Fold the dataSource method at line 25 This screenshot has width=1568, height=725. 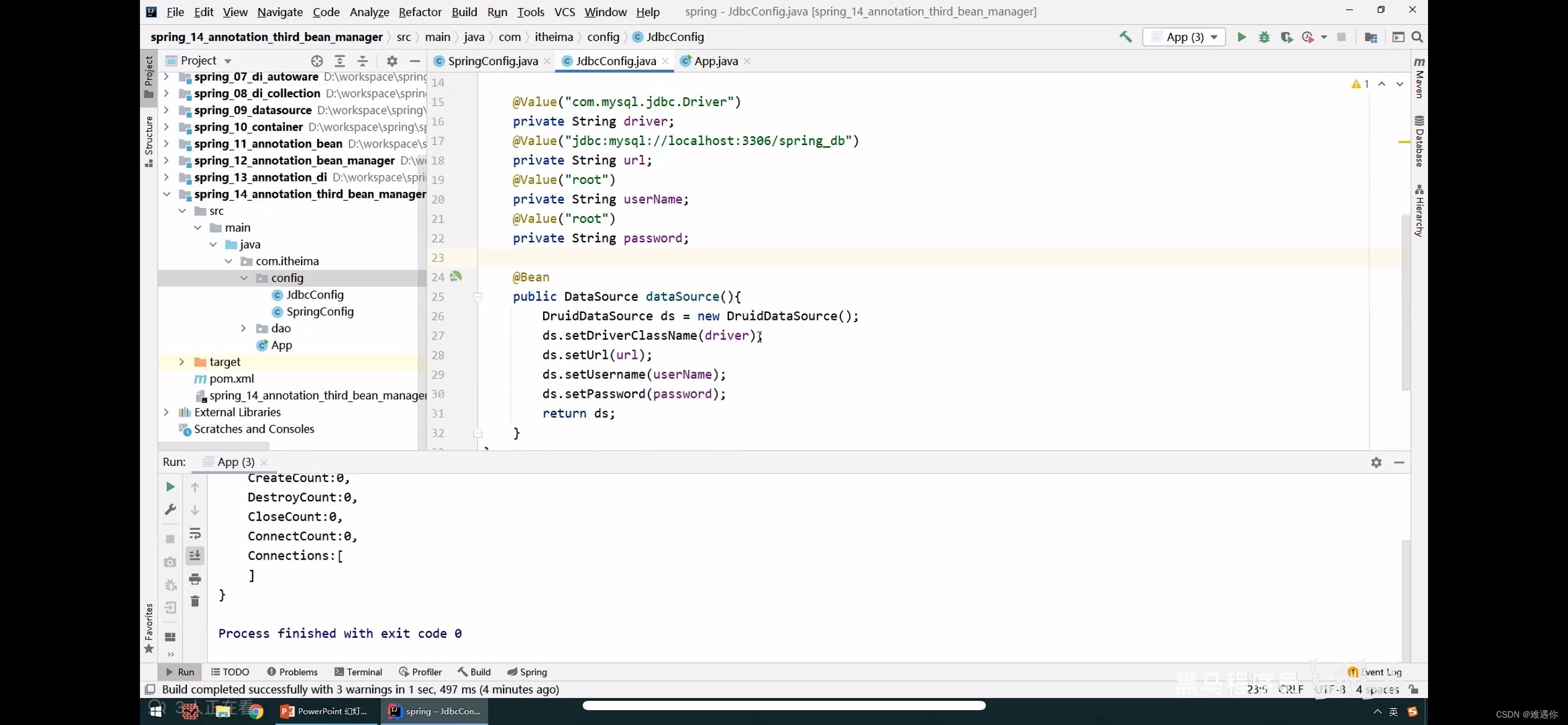(477, 297)
